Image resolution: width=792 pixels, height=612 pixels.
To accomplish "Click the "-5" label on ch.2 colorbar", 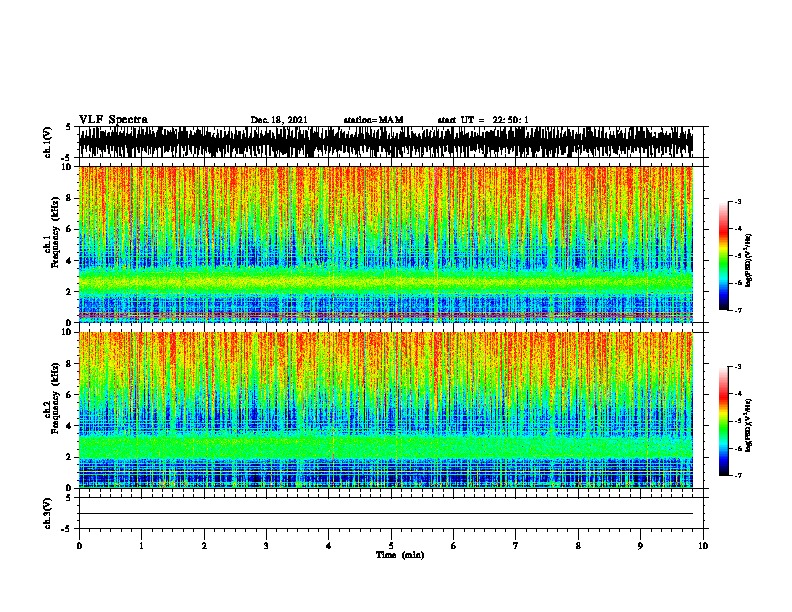I will (x=738, y=421).
